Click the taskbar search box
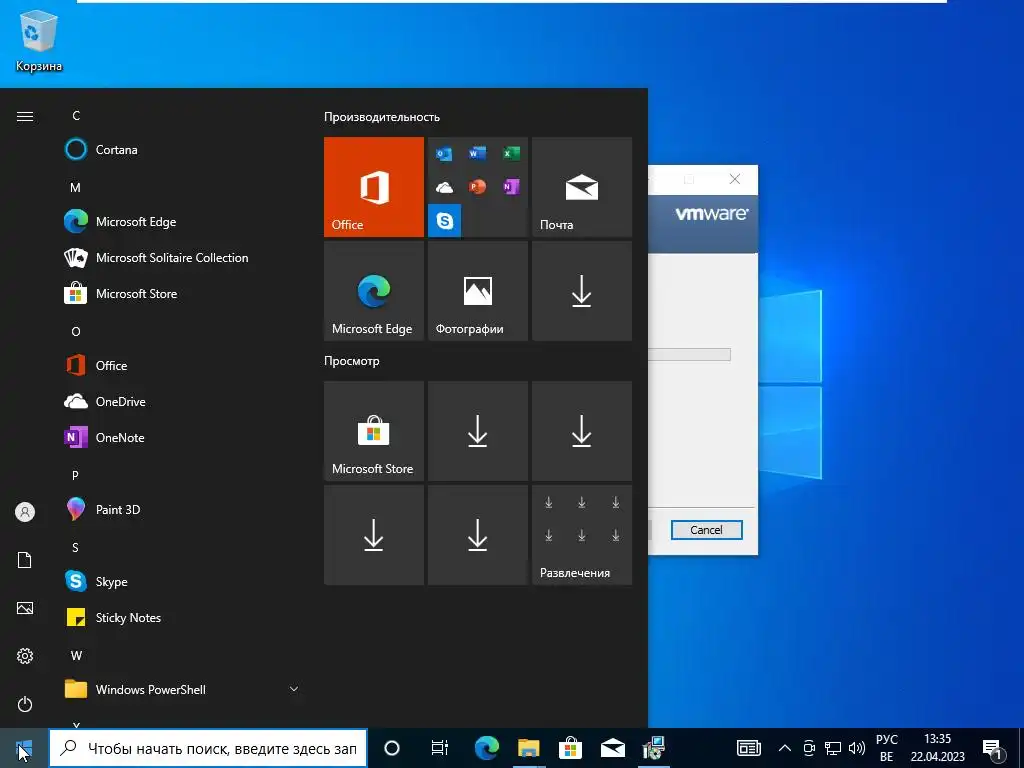Viewport: 1024px width, 768px height. coord(208,748)
